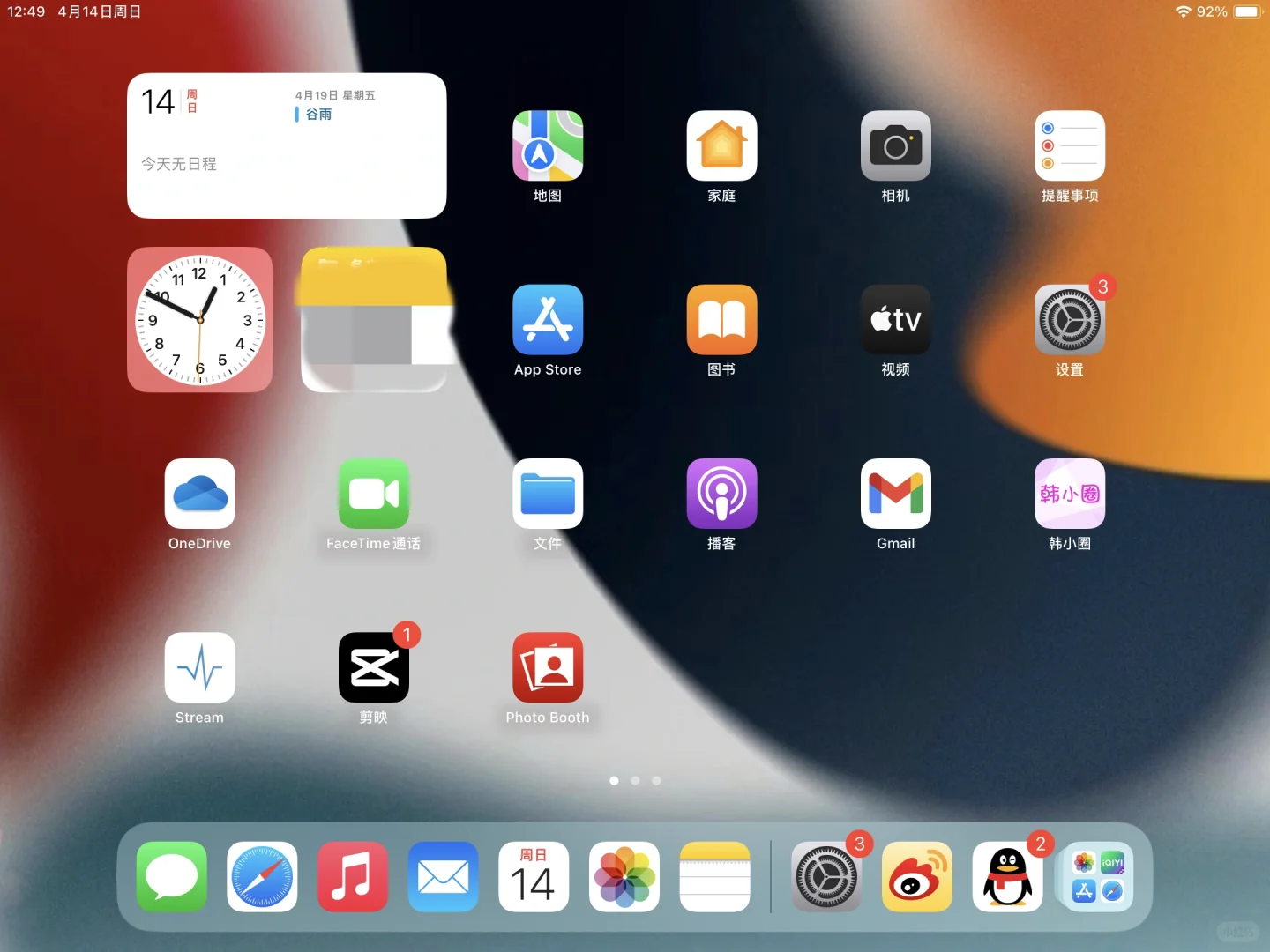This screenshot has width=1270, height=952.
Task: Open Calendar icon in dock
Action: click(534, 877)
